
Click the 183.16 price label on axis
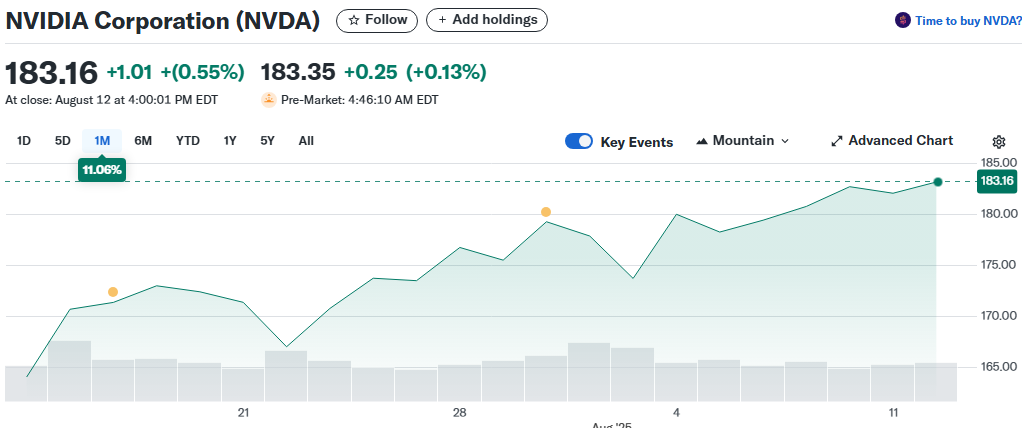(997, 181)
